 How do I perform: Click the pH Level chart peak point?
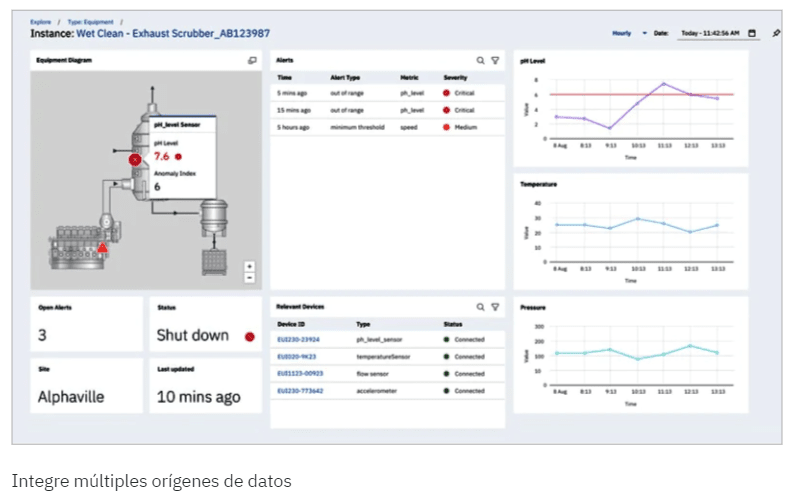(664, 84)
